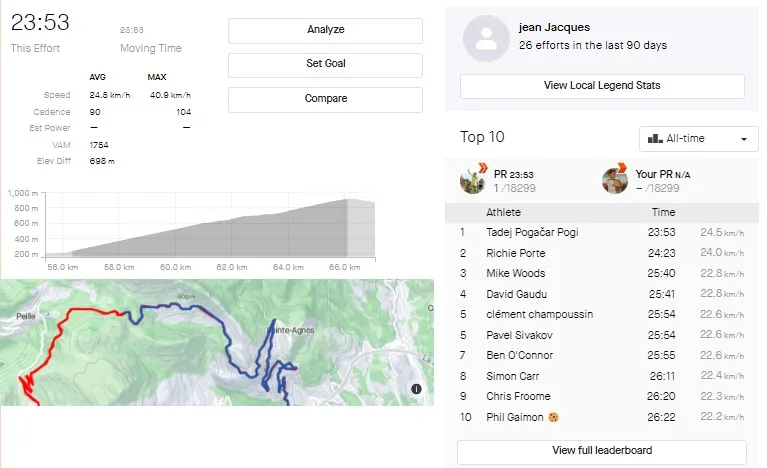Image resolution: width=767 pixels, height=468 pixels.
Task: Open the All-time leaderboard filter dropdown
Action: [x=698, y=139]
